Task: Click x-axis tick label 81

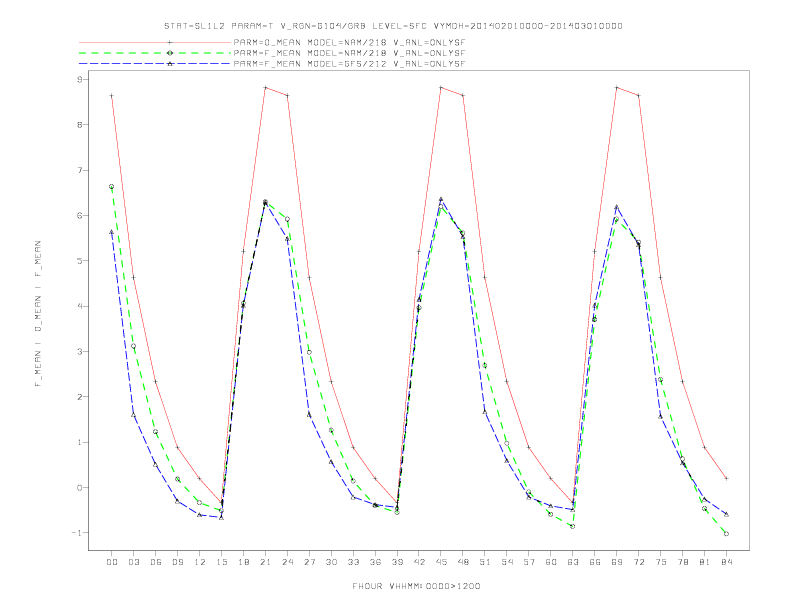Action: pyautogui.click(x=705, y=562)
